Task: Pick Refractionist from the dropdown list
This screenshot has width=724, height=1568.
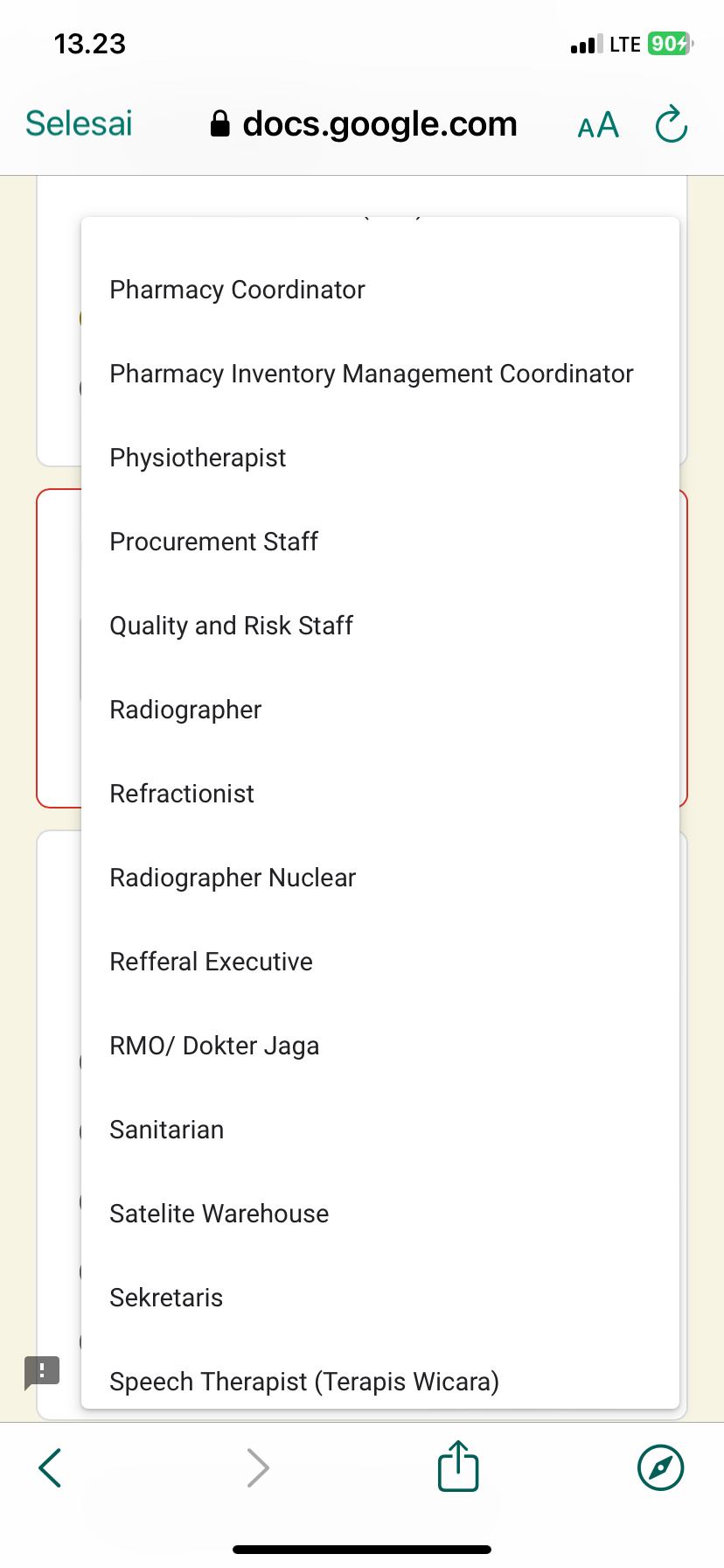Action: pyautogui.click(x=182, y=794)
